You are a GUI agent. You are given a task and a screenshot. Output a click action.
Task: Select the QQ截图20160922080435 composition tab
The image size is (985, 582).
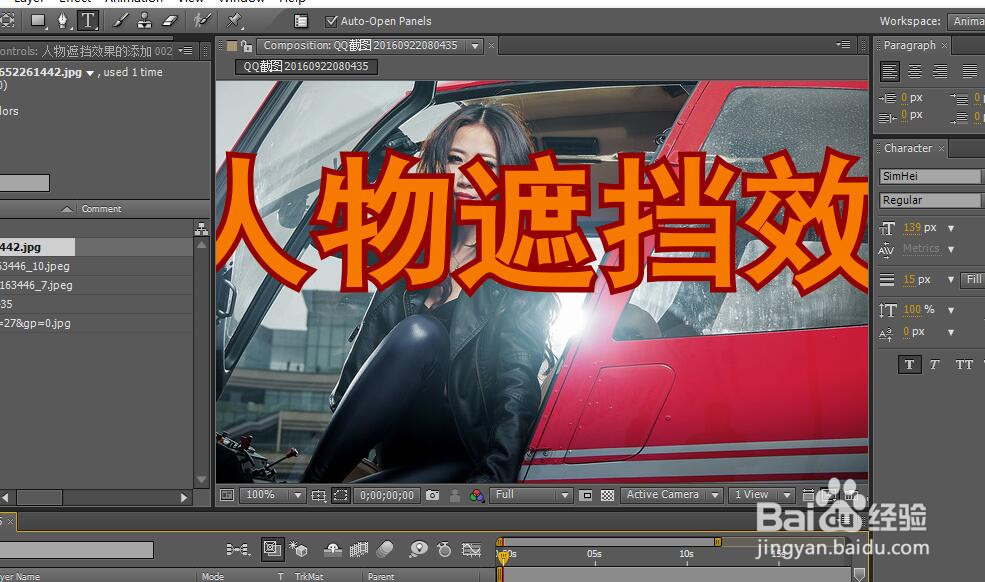(306, 66)
